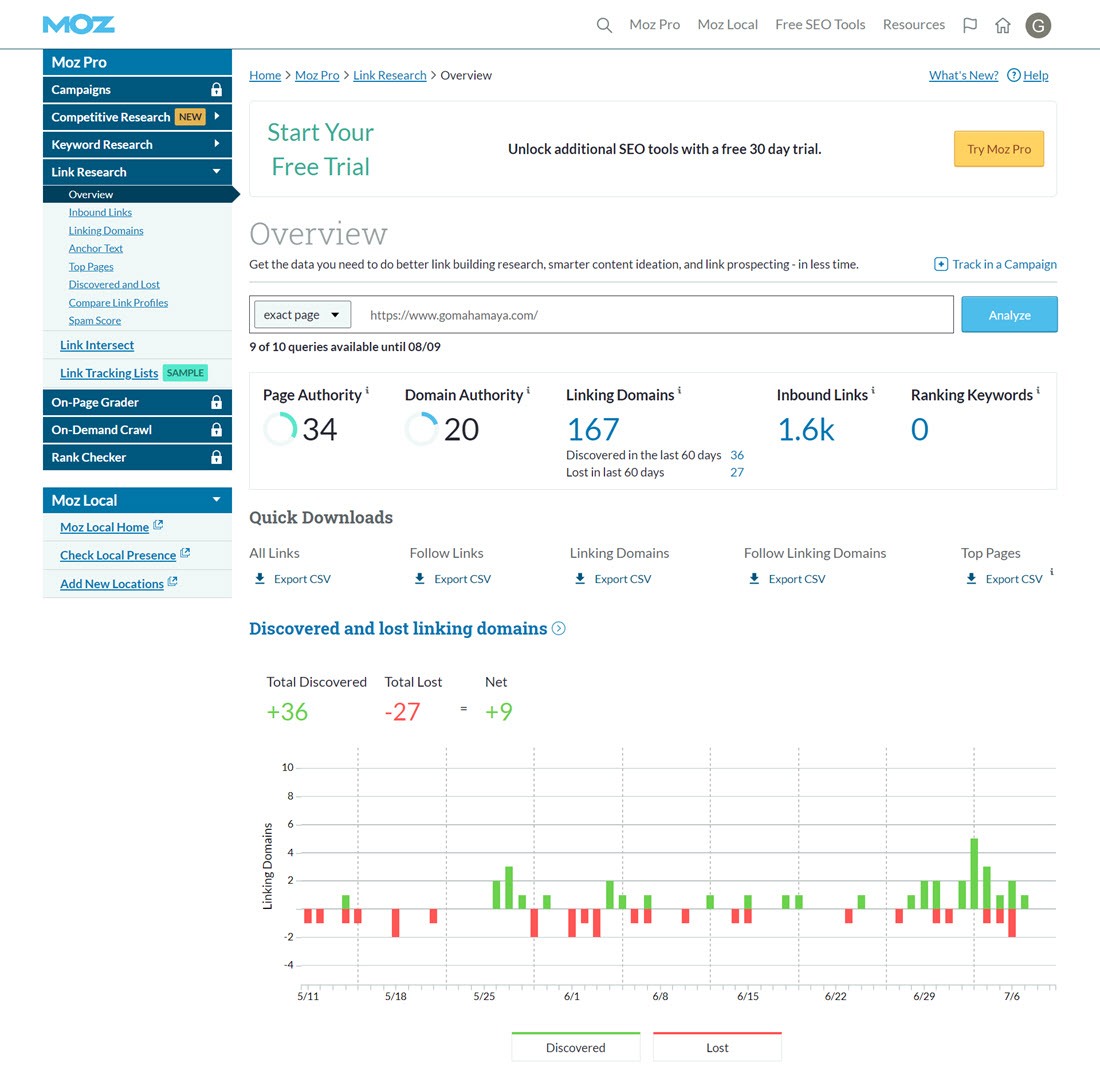Screen dimensions: 1100x1071
Task: Select Anchor Text in the sidebar
Action: (95, 248)
